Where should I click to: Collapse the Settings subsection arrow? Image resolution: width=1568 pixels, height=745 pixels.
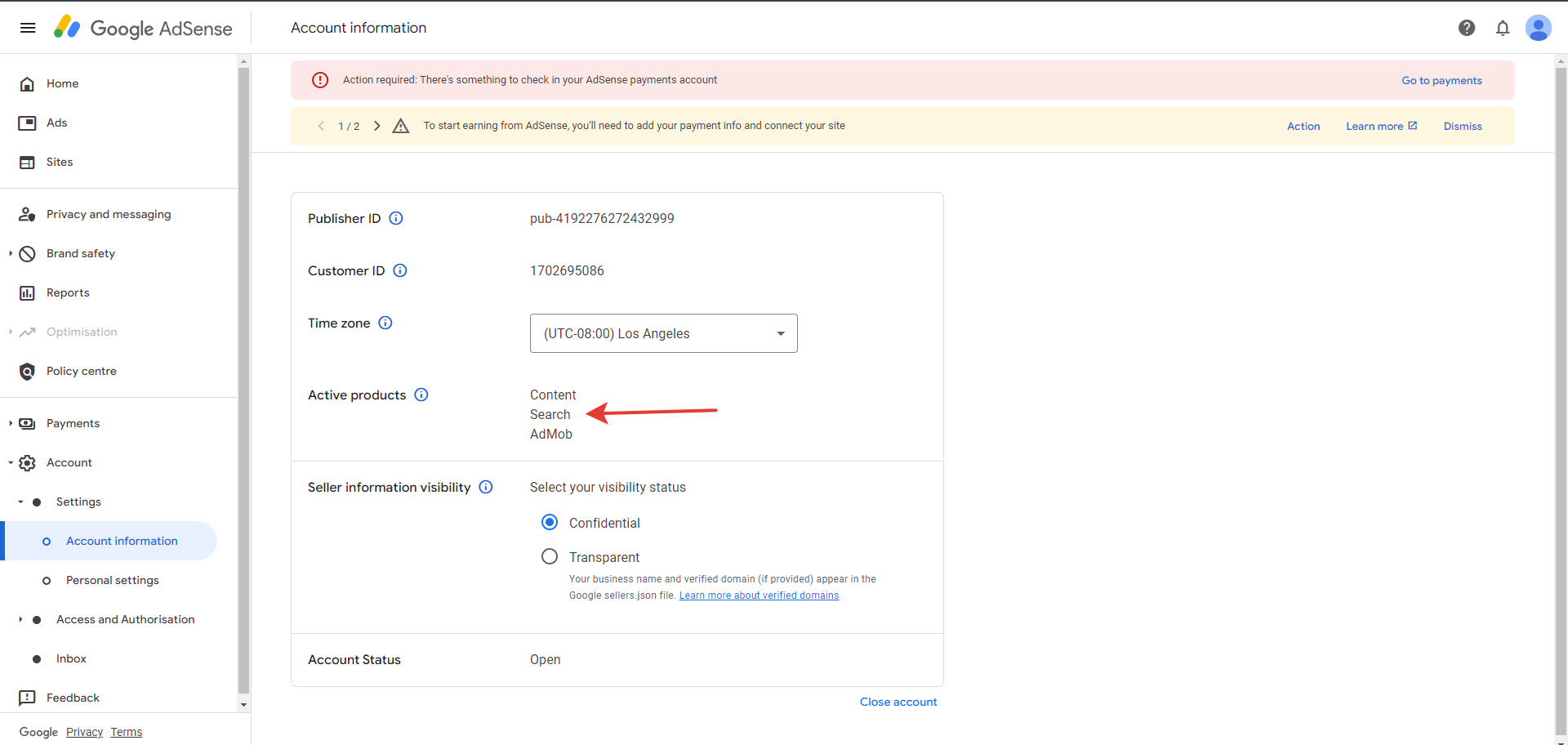[20, 502]
